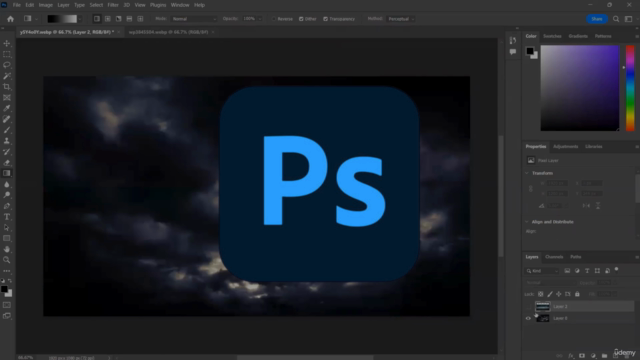Select the Frame tool
The image size is (640, 360).
coord(7,98)
